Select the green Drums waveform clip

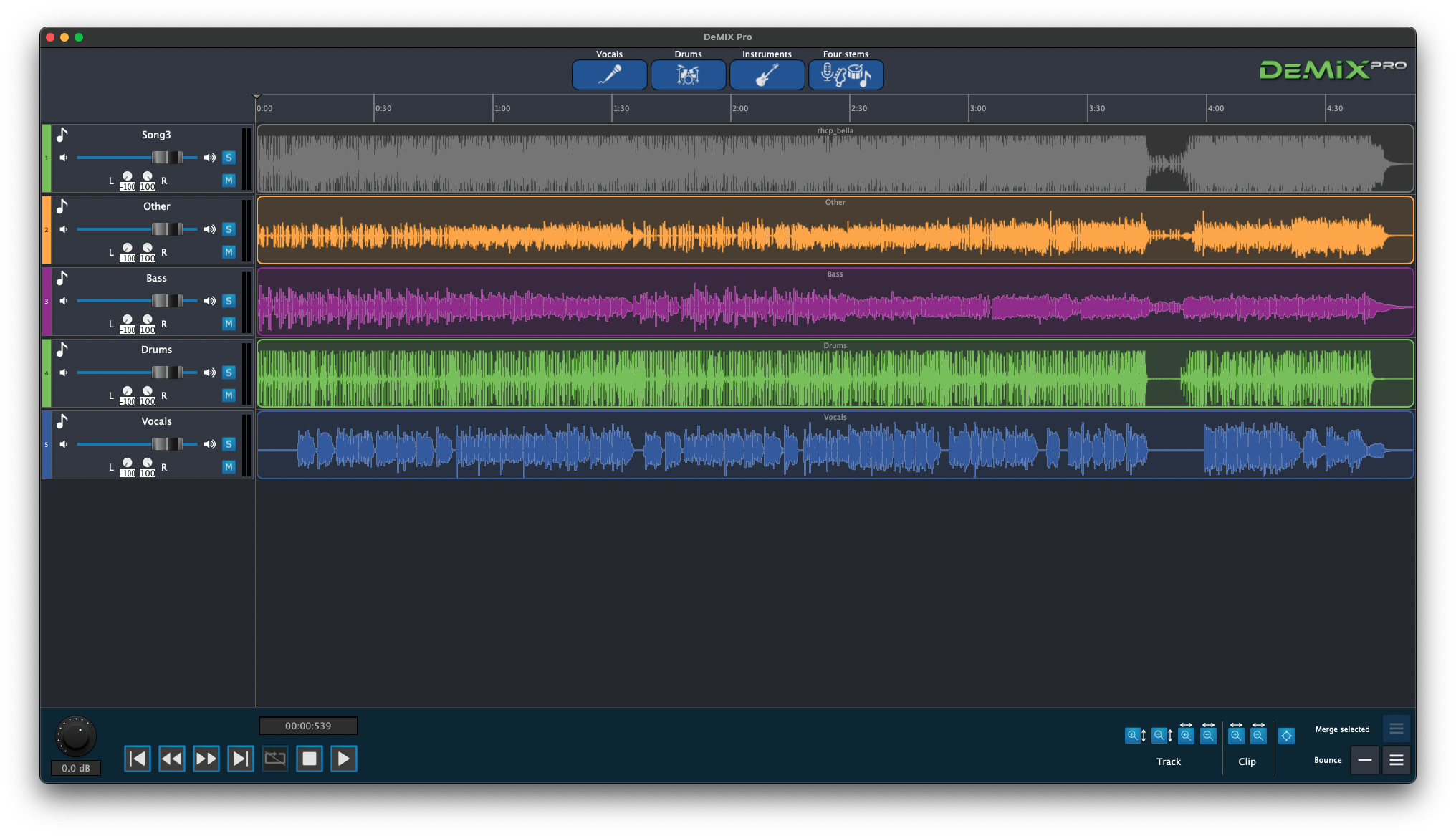[x=835, y=373]
